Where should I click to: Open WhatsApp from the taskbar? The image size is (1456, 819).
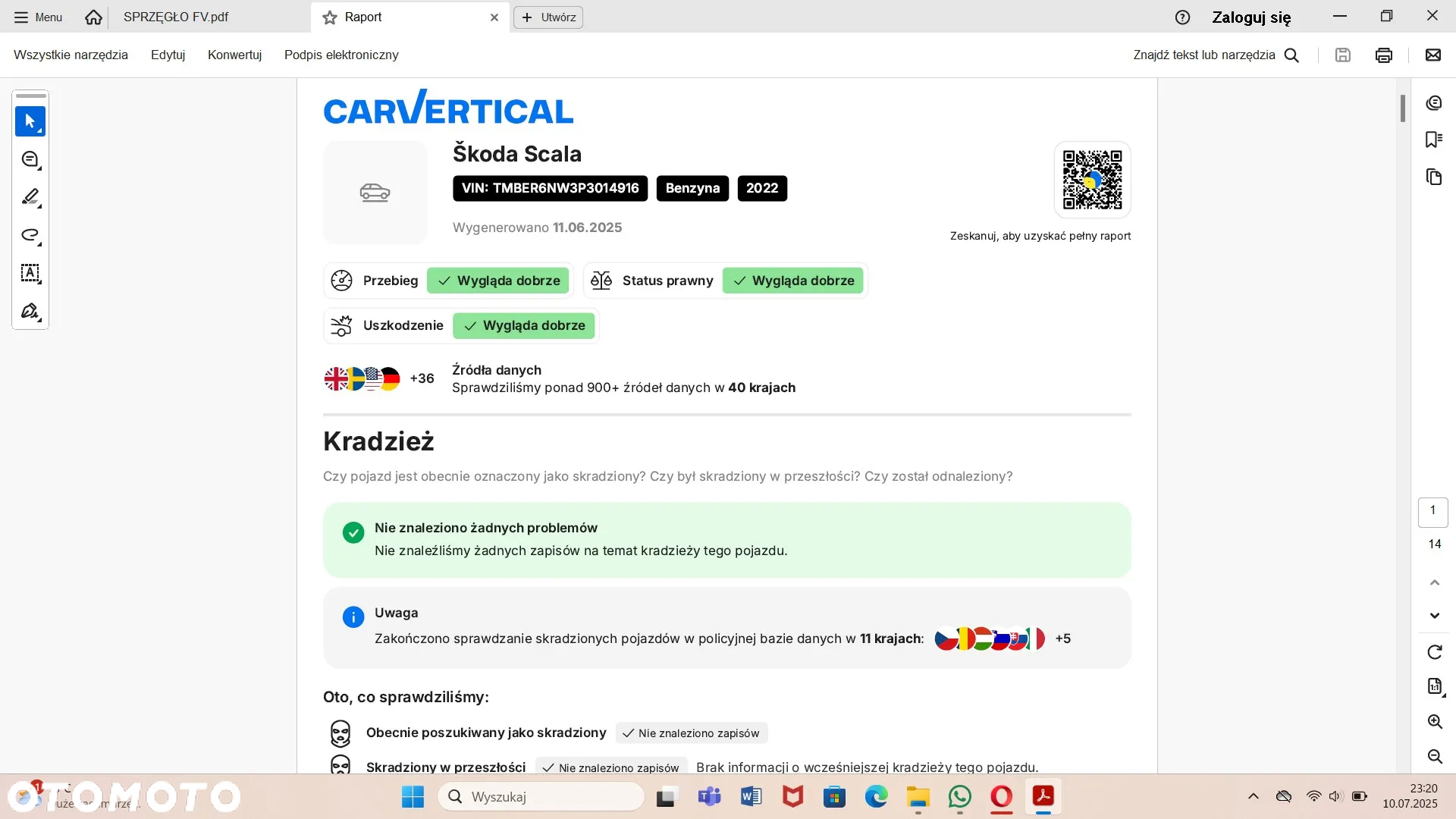point(959,796)
